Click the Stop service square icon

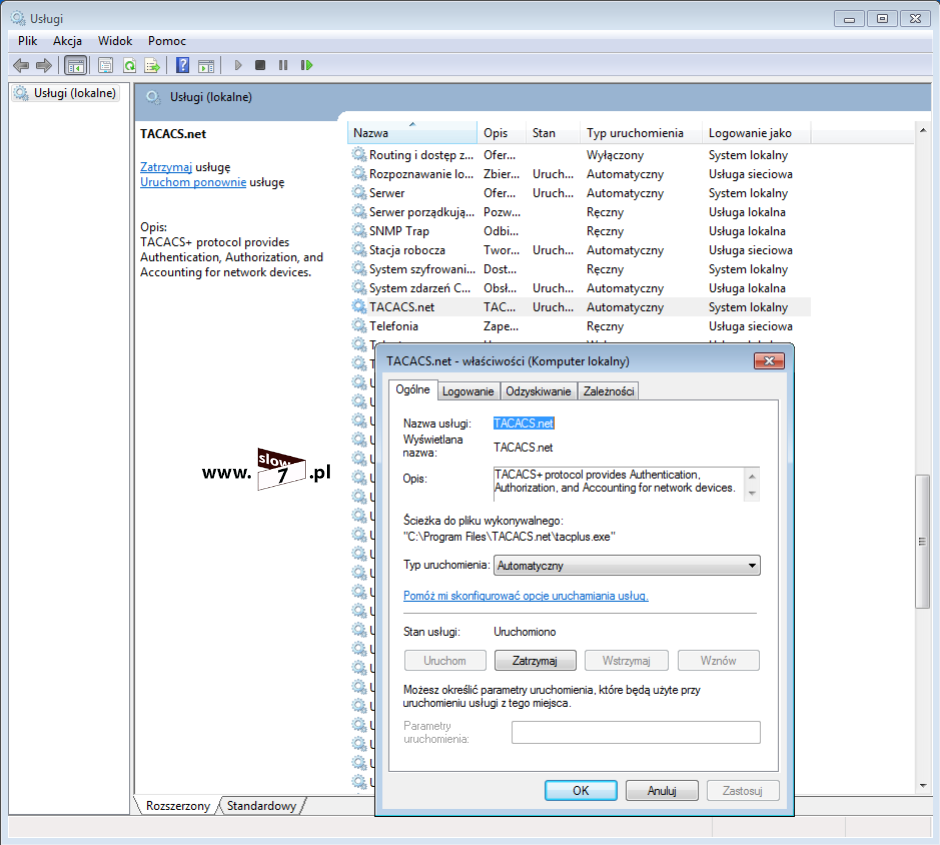[x=260, y=65]
